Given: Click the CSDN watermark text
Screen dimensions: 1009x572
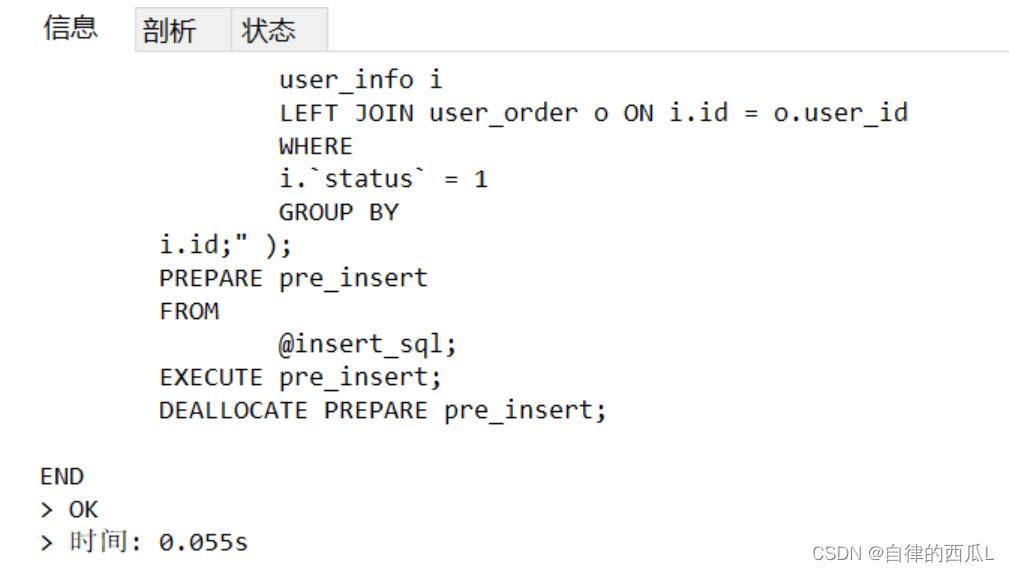Looking at the screenshot, I should pyautogui.click(x=903, y=553).
